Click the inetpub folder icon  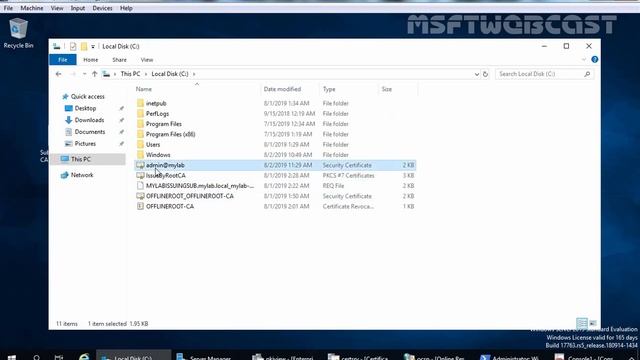point(140,103)
